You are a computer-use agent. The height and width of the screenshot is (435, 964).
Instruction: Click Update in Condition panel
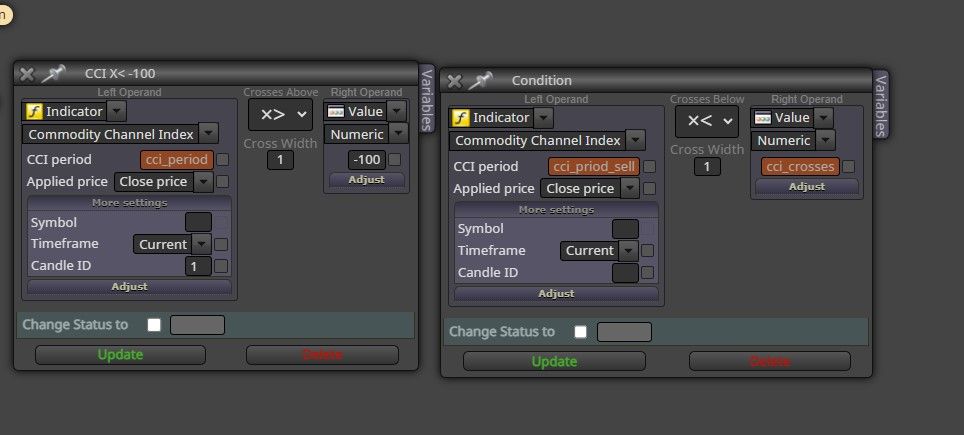pos(554,361)
